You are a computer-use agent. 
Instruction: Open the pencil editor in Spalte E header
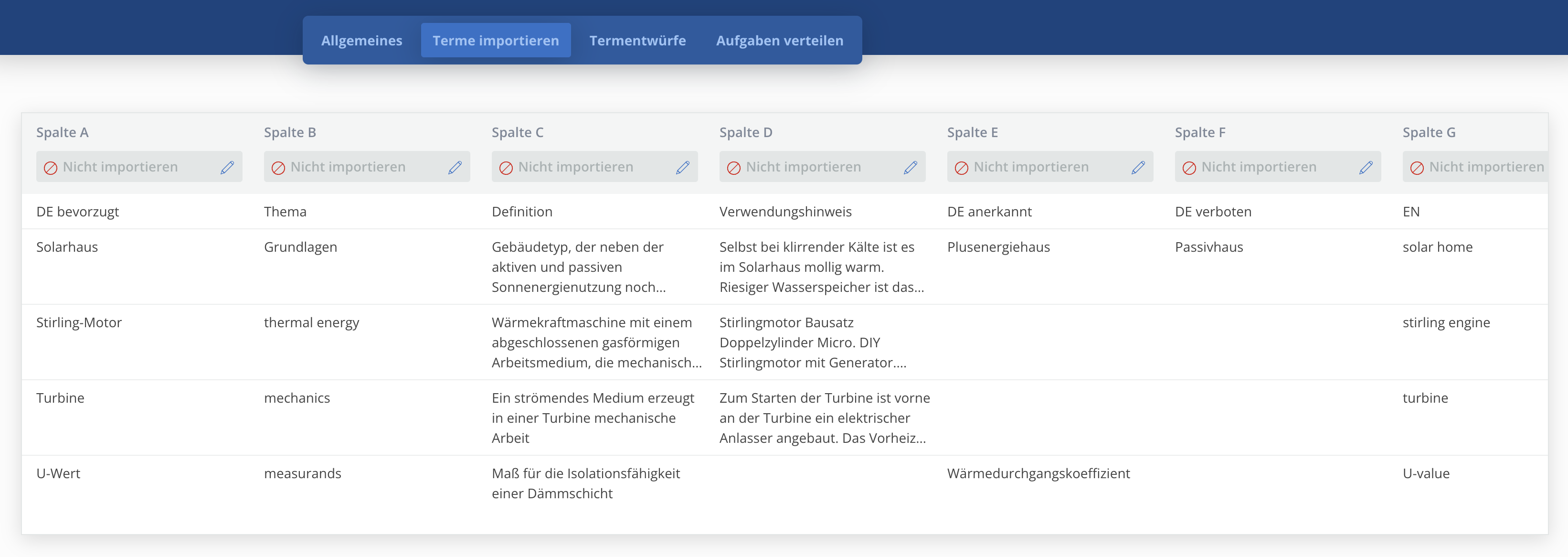(1138, 166)
